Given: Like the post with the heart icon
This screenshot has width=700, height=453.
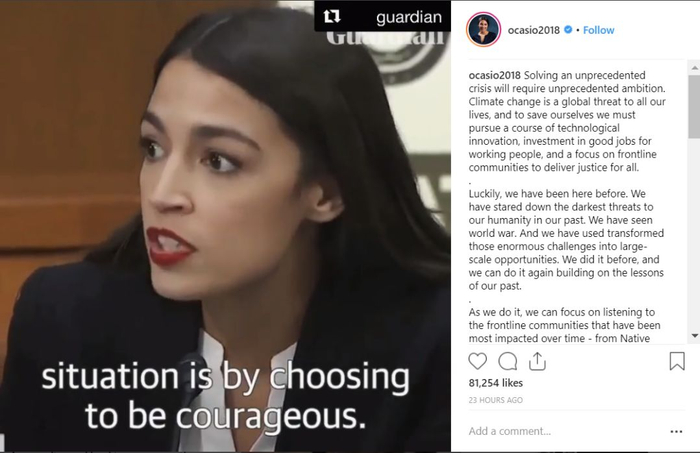Looking at the screenshot, I should [477, 361].
